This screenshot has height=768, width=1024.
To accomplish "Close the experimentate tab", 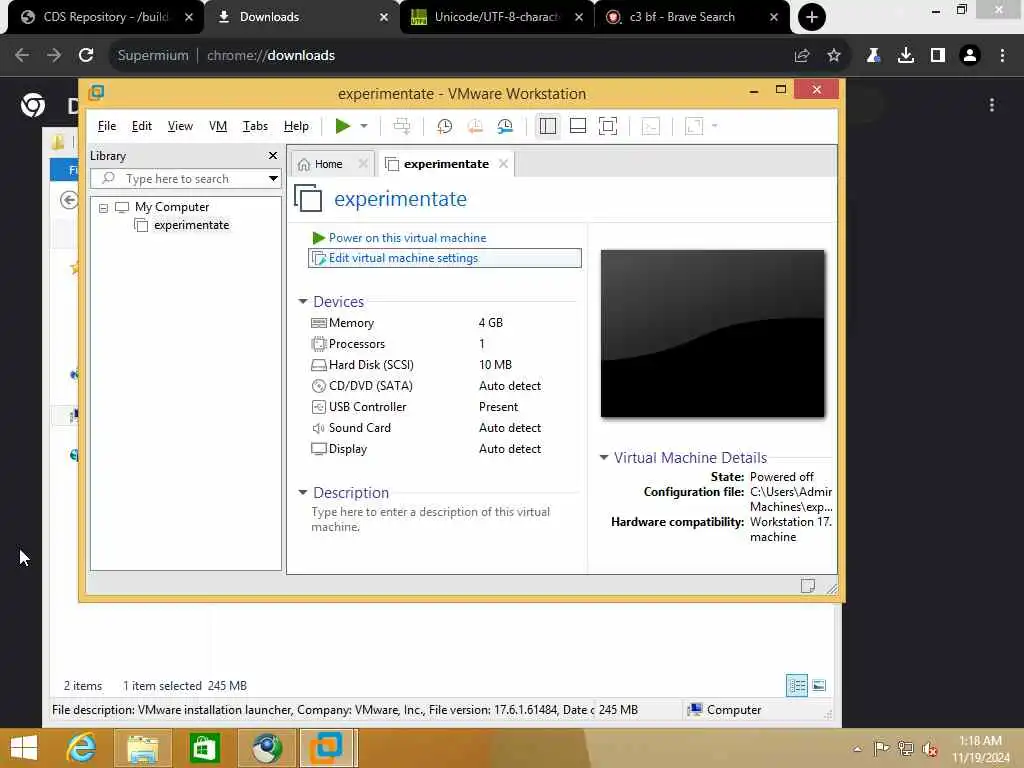I will coord(504,164).
